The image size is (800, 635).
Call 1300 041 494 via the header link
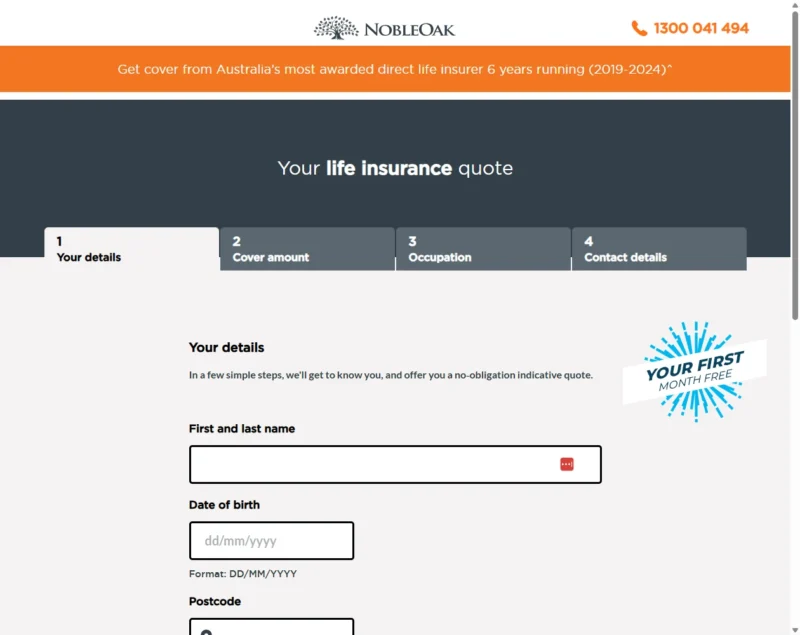coord(700,28)
